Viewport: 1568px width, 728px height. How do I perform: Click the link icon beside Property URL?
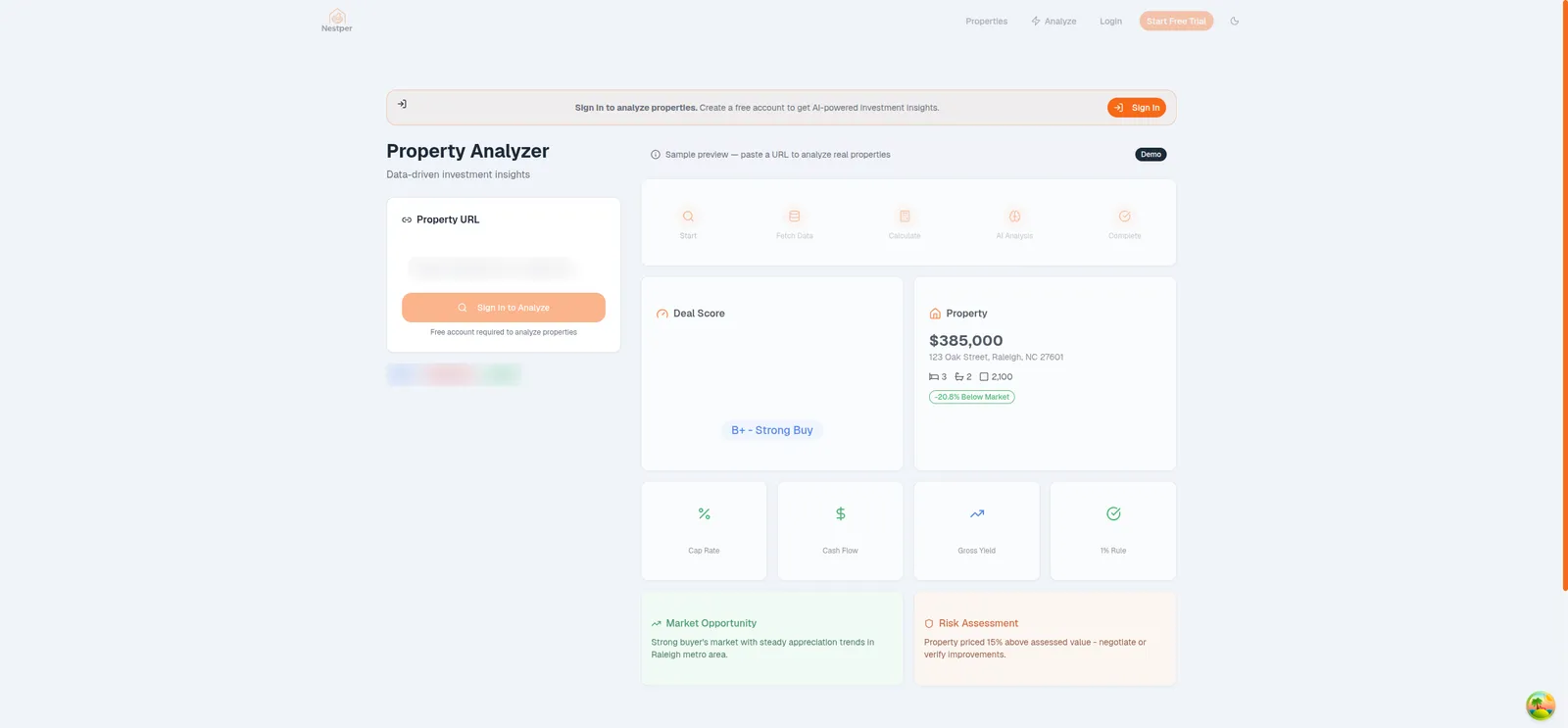407,220
